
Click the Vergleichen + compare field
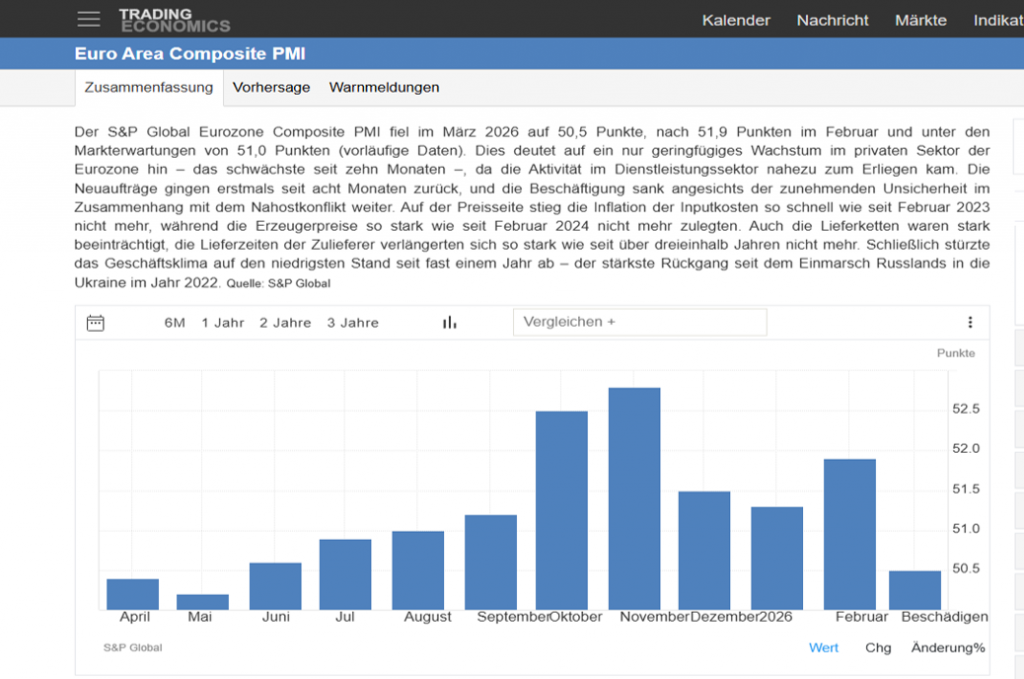coord(639,322)
